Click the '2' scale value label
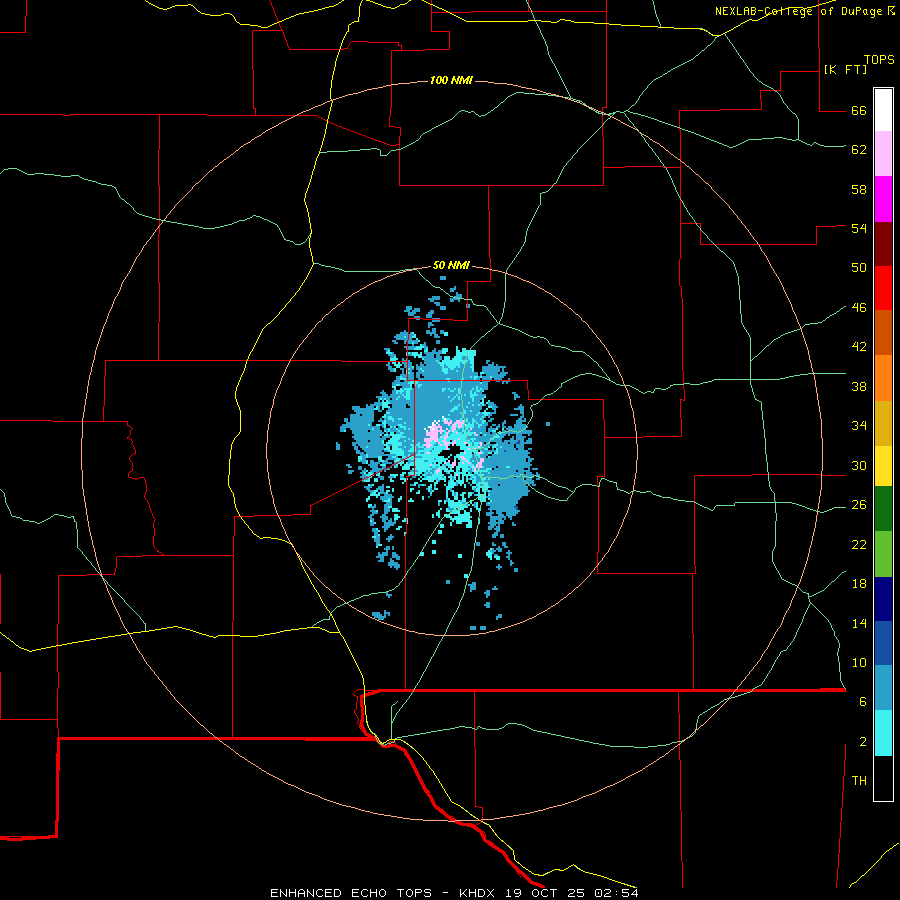 863,741
